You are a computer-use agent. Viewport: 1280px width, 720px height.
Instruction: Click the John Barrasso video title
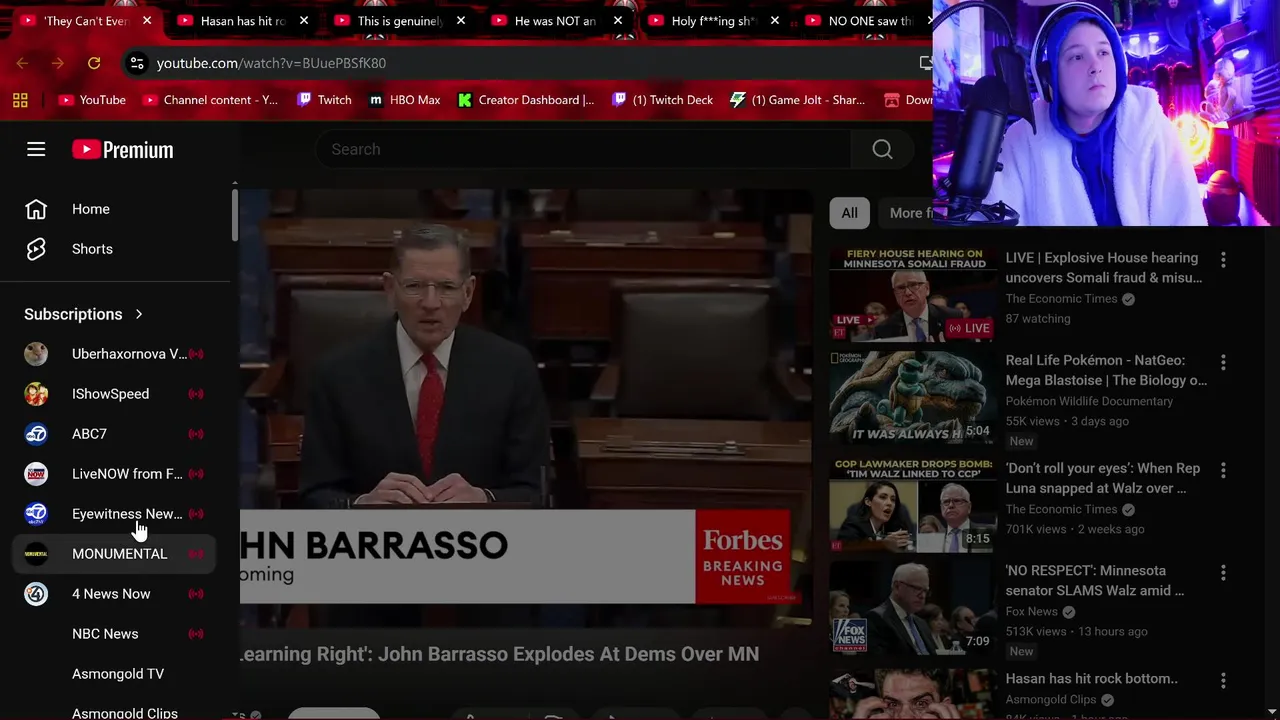pos(500,654)
